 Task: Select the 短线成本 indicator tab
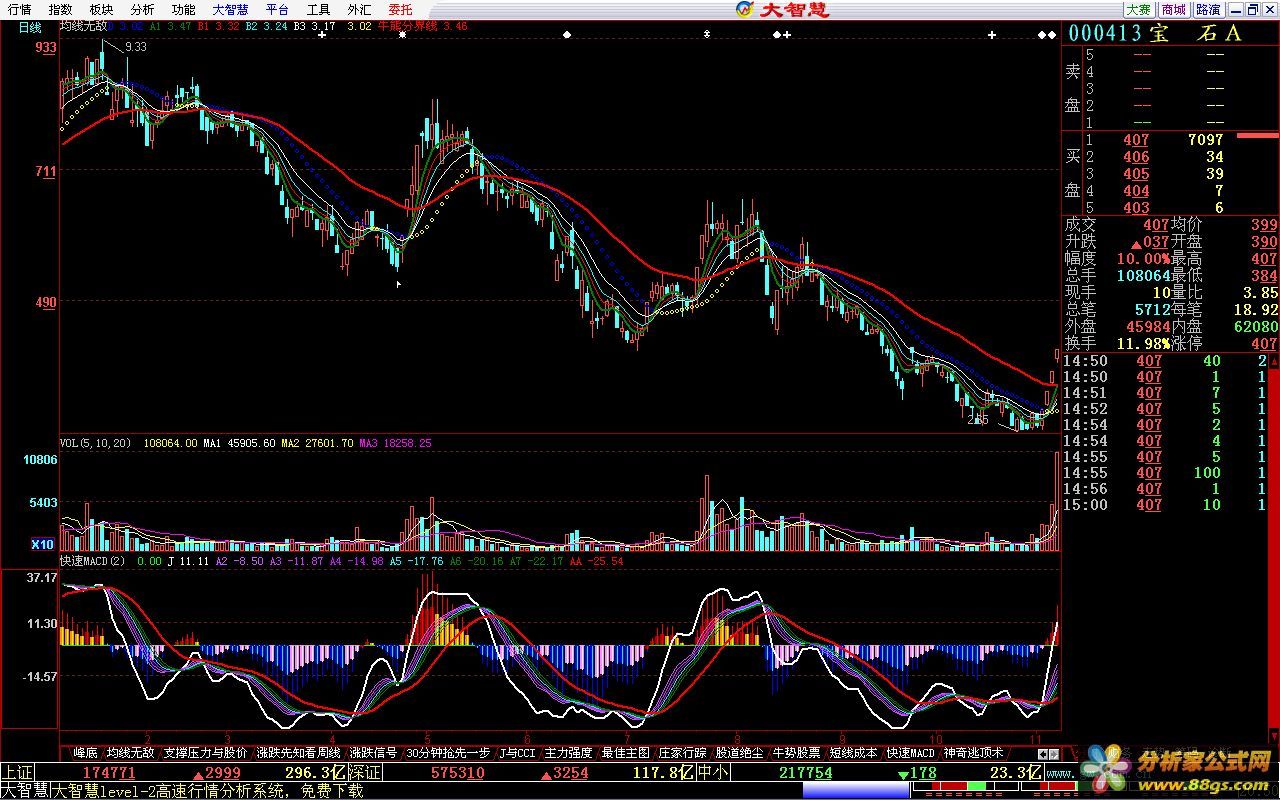[853, 752]
